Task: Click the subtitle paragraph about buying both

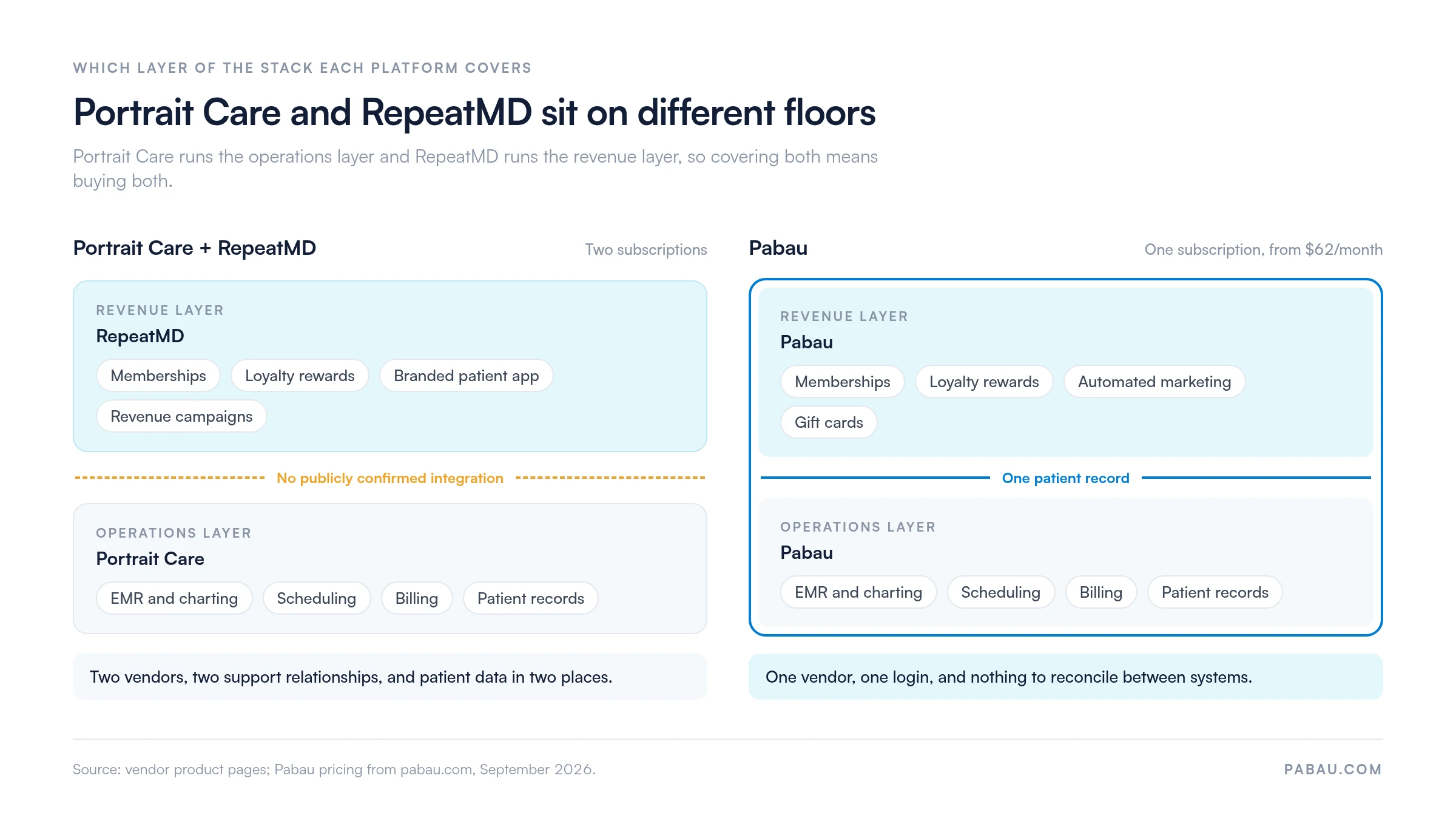Action: (475, 169)
